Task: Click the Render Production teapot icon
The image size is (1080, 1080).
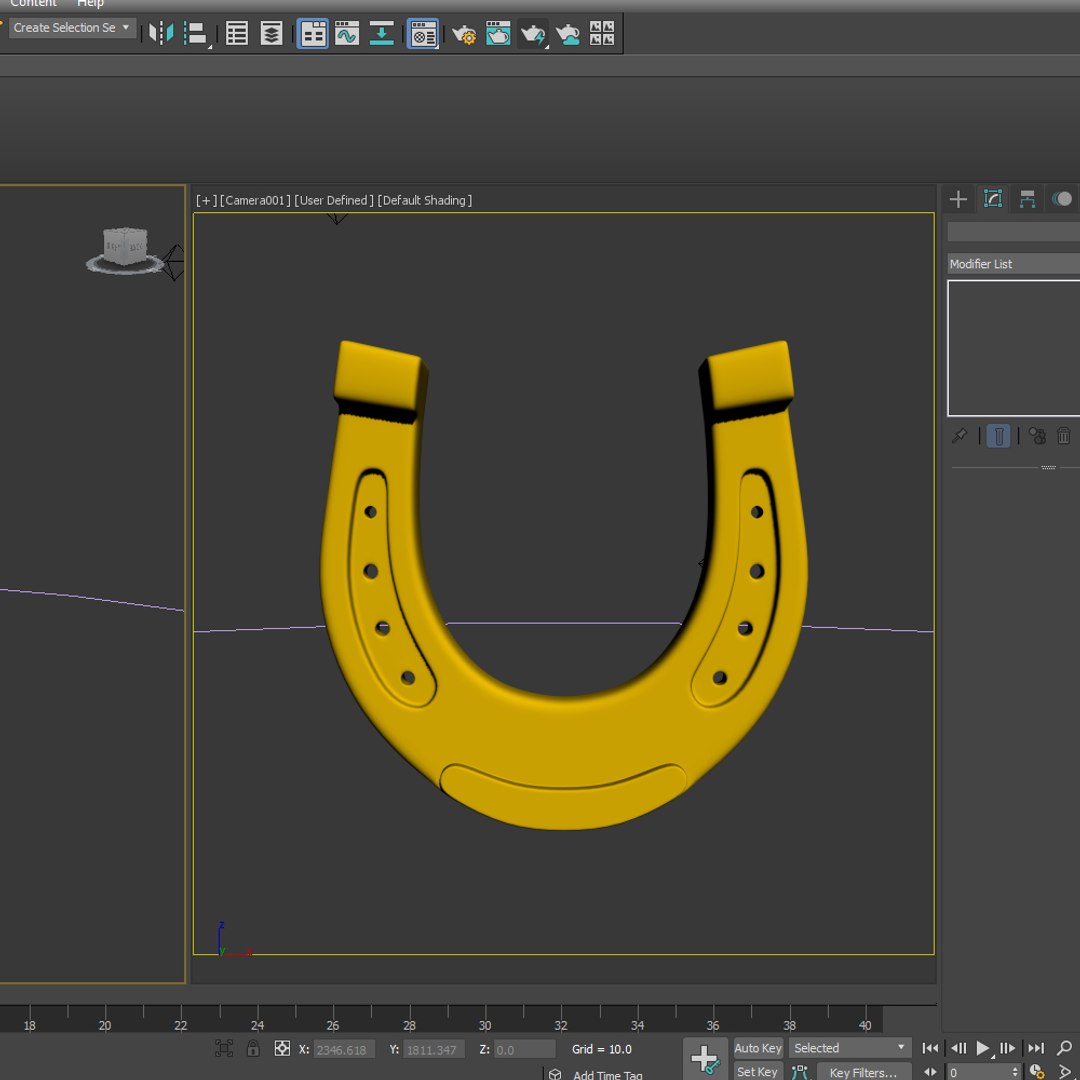Action: [x=533, y=33]
